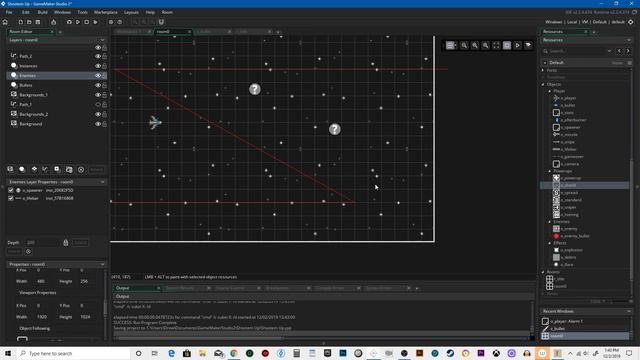Zoom out of the room canvas
The width and height of the screenshot is (640, 360).
point(464,45)
